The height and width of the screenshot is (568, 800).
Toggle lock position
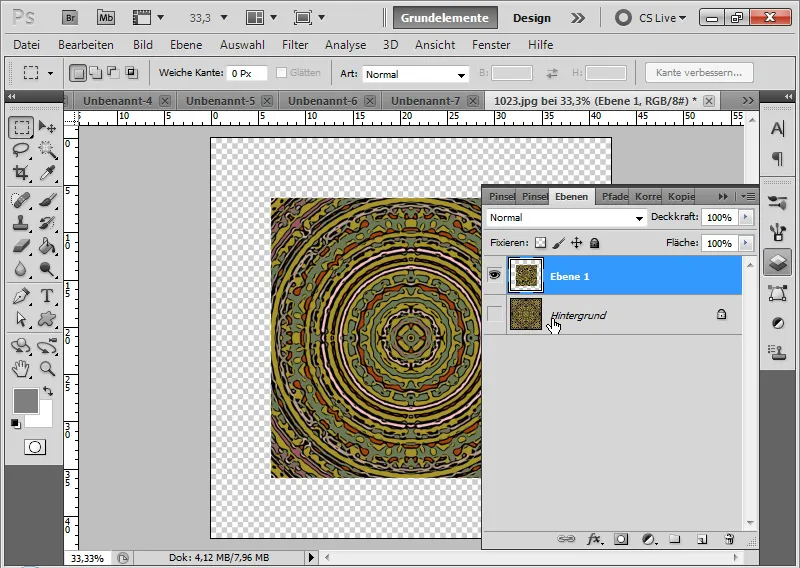point(577,243)
